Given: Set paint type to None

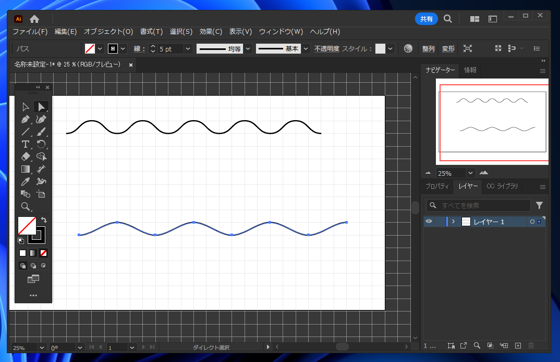Looking at the screenshot, I should tap(43, 253).
